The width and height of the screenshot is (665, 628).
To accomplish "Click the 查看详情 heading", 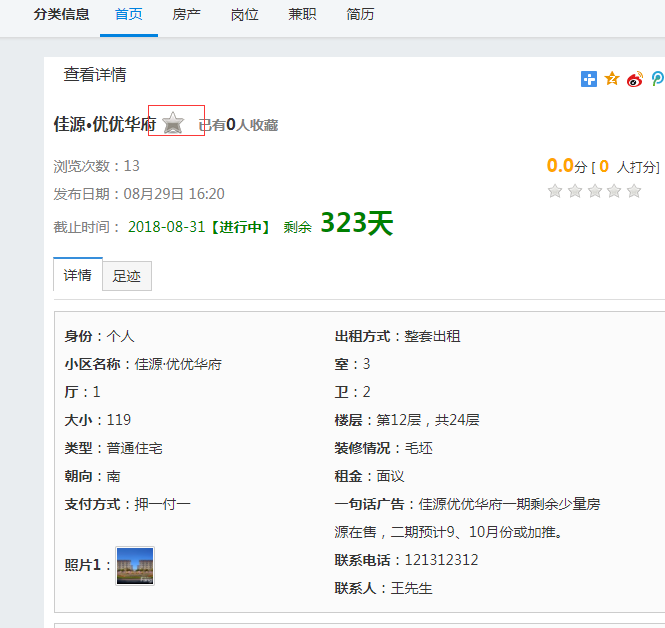I will (x=95, y=75).
